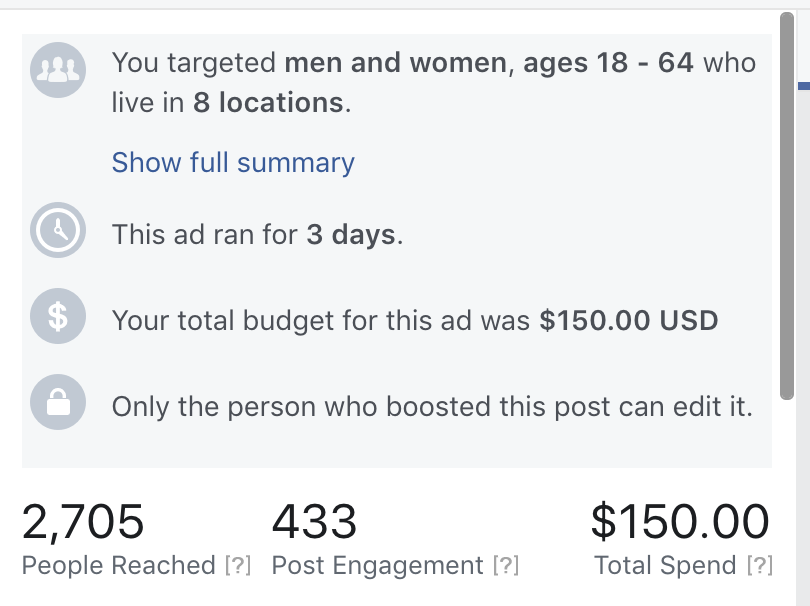Select the $150.00 total spend figure
The height and width of the screenshot is (606, 810).
point(680,521)
